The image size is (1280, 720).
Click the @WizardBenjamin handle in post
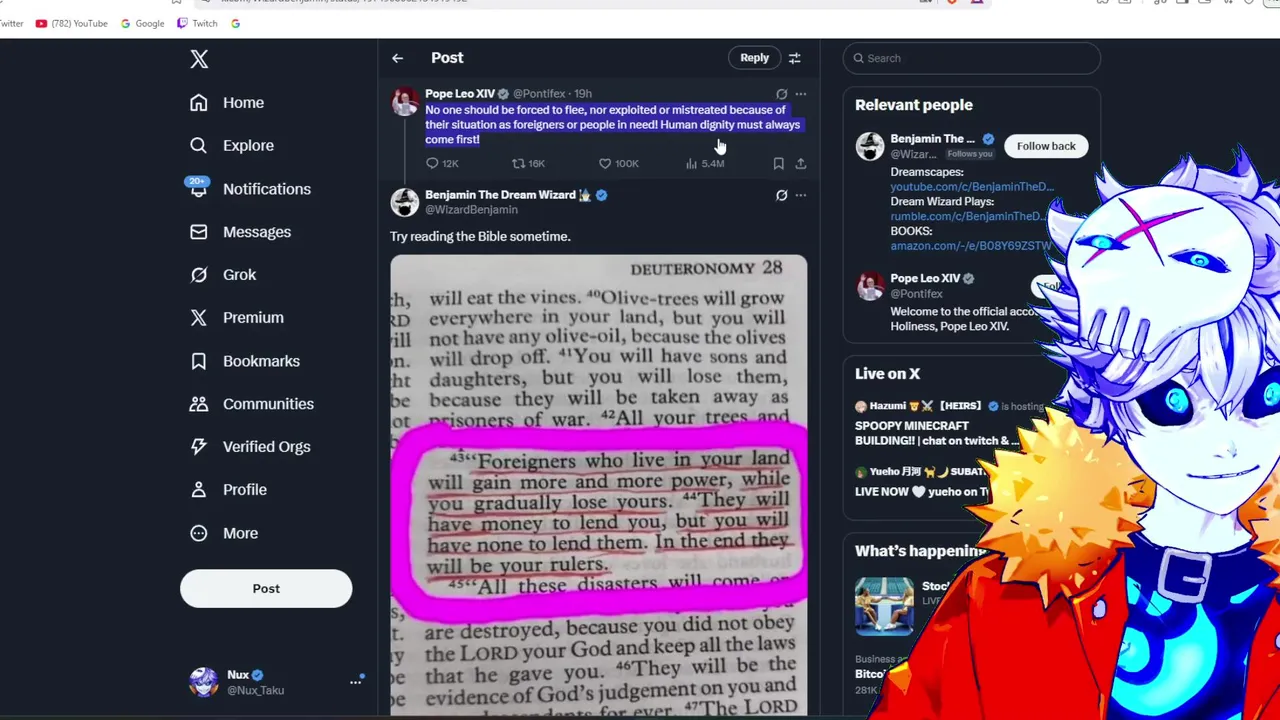471,210
